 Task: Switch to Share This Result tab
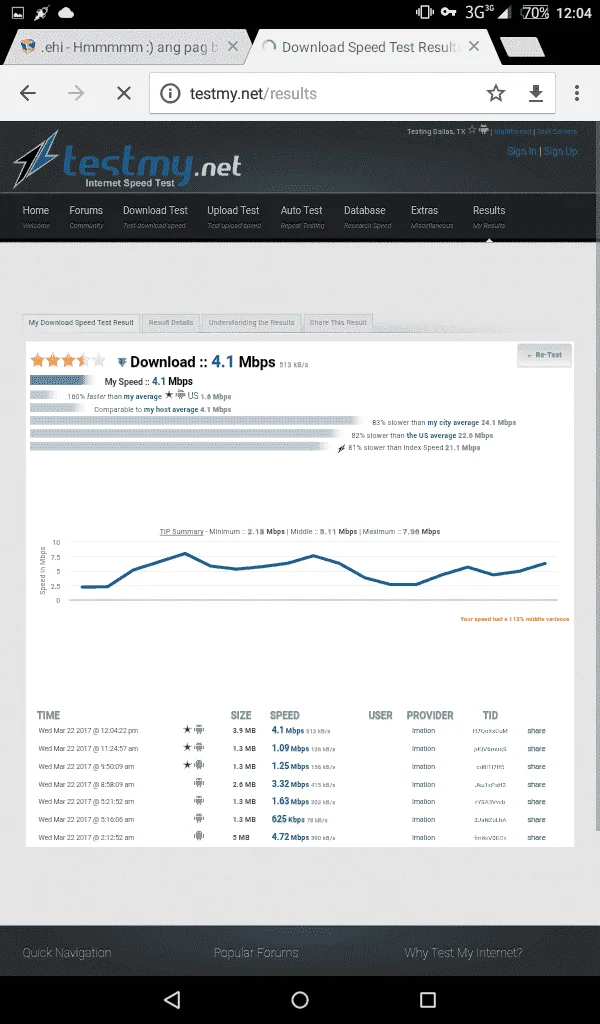(338, 323)
